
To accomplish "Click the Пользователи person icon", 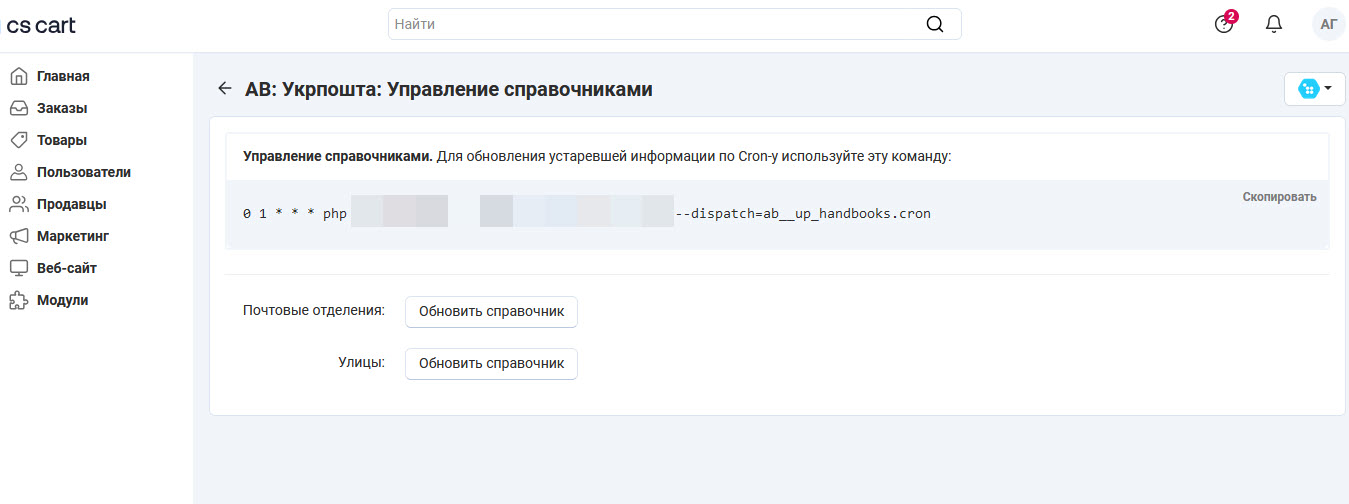I will pyautogui.click(x=18, y=172).
